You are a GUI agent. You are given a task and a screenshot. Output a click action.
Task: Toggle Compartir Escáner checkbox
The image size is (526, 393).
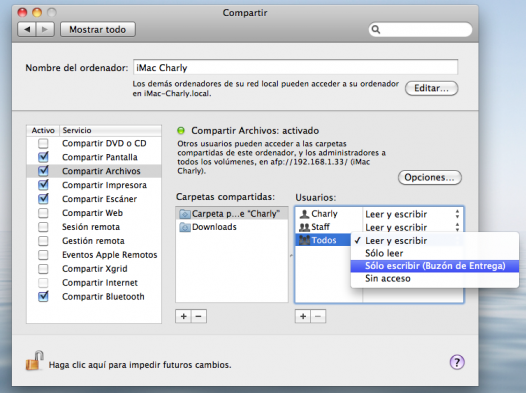[x=43, y=199]
